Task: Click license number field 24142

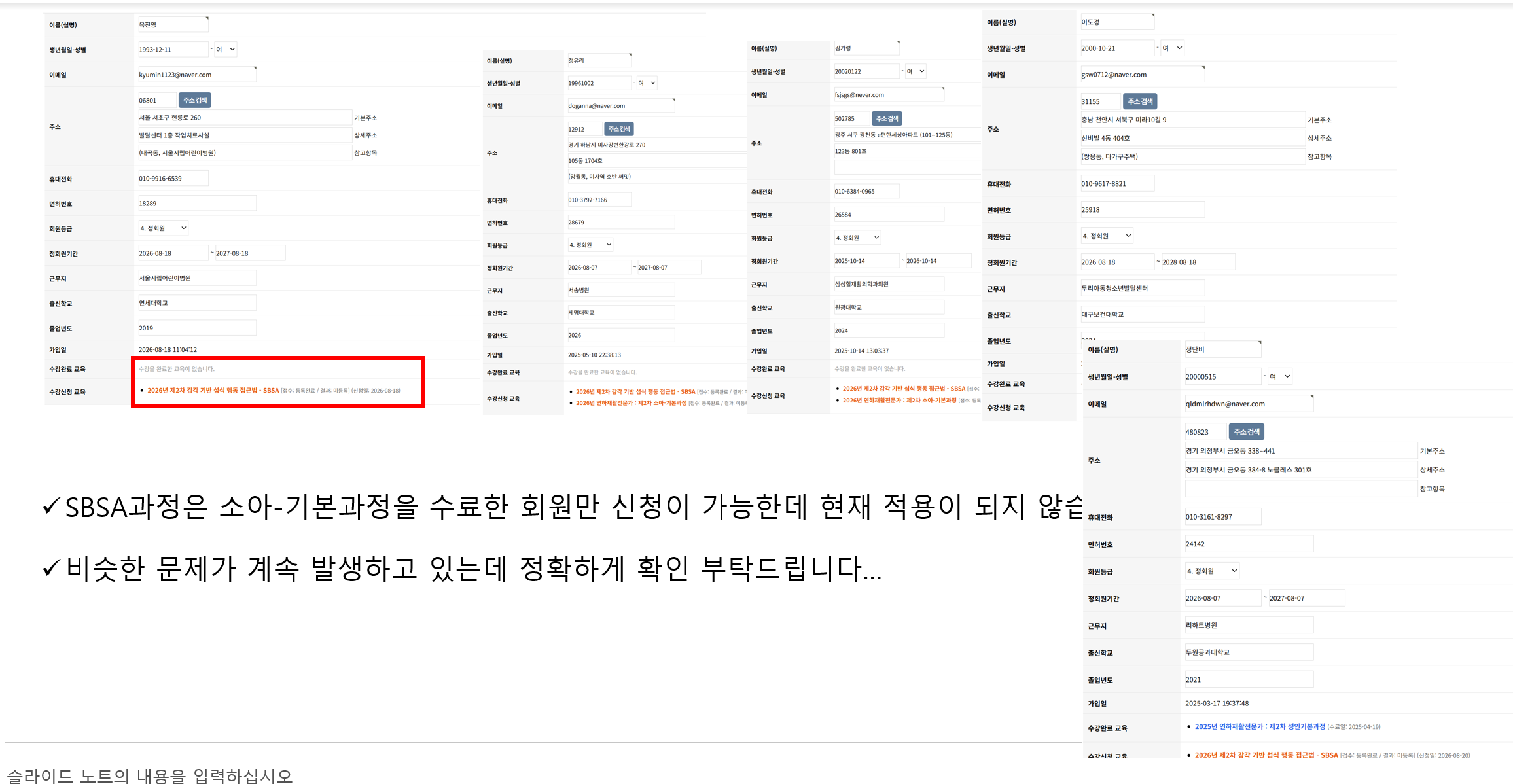Action: 1249,543
